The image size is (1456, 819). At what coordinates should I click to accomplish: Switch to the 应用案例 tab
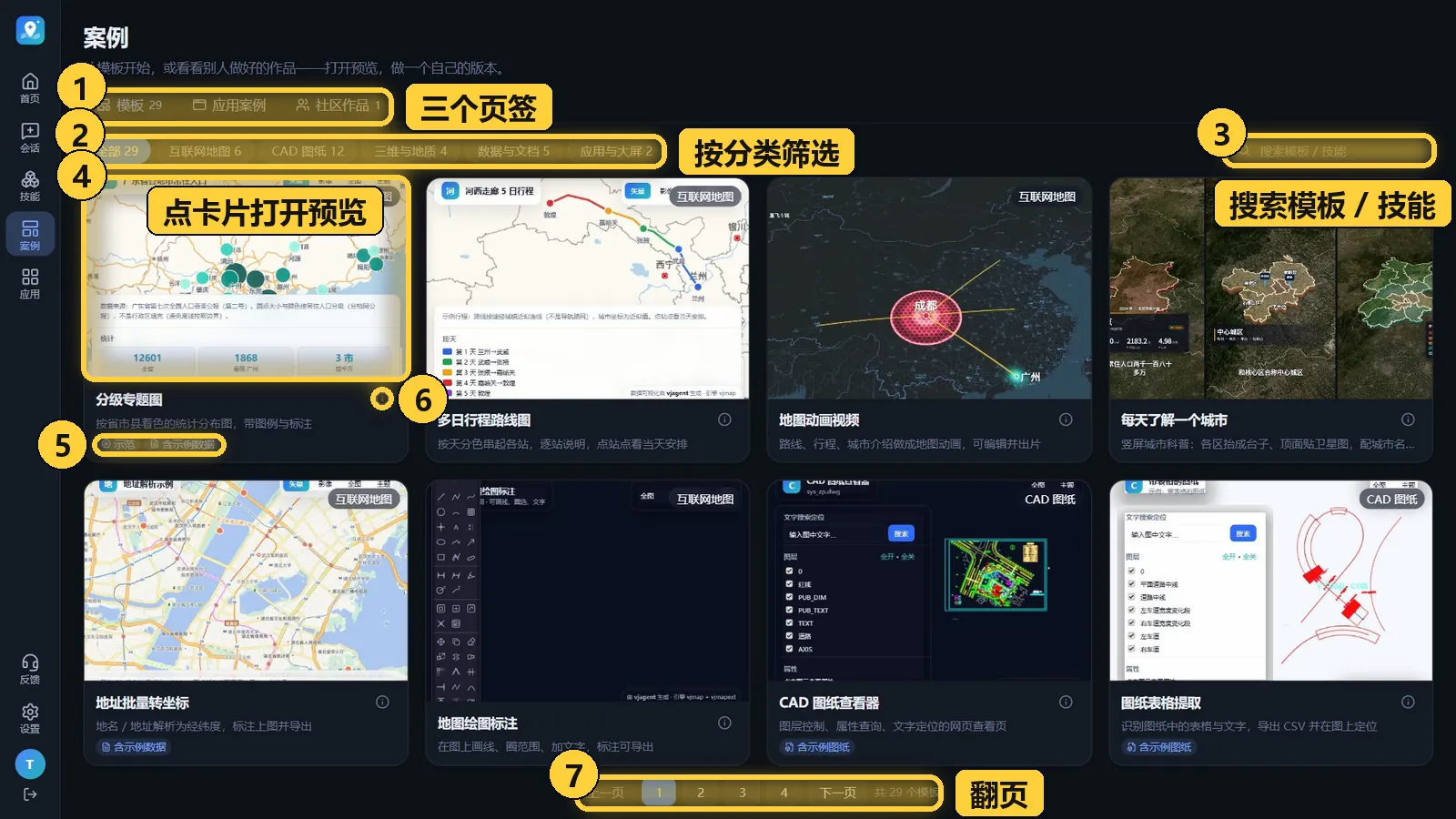pos(229,106)
